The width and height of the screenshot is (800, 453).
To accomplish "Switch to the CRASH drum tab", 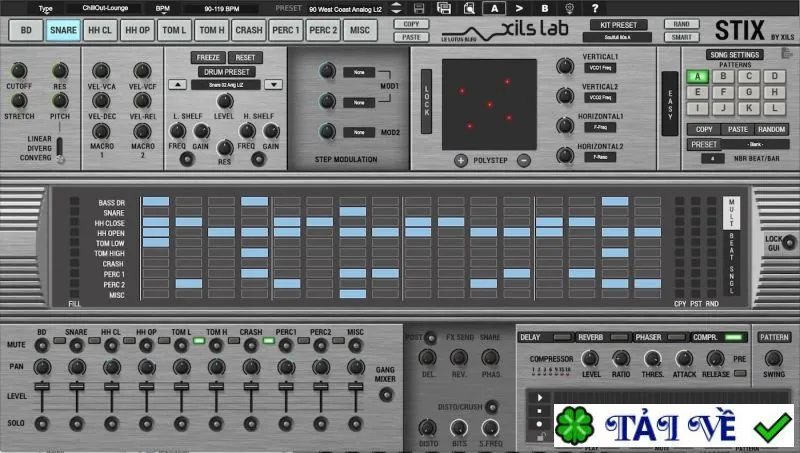I will click(248, 30).
